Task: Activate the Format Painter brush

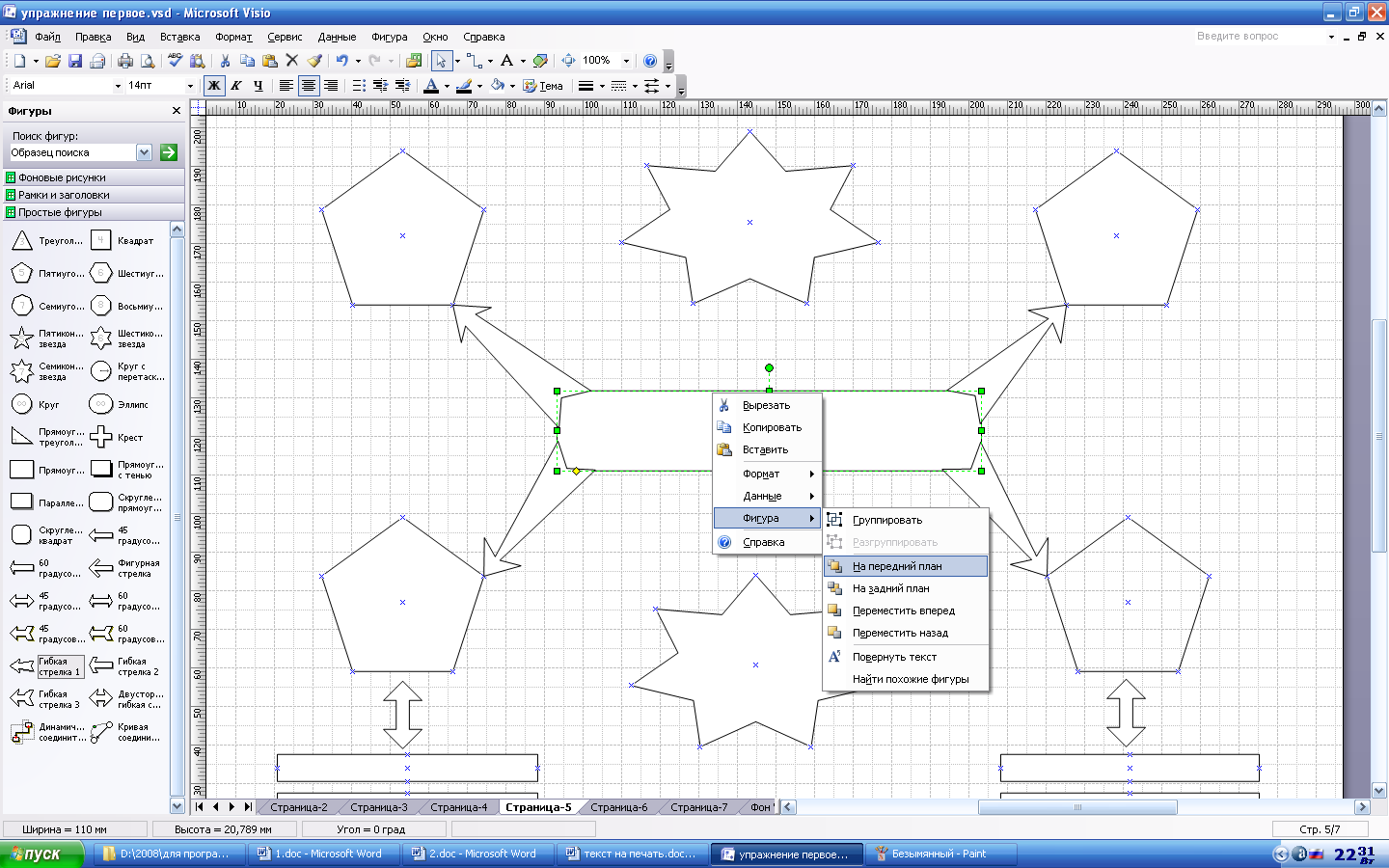Action: [314, 61]
